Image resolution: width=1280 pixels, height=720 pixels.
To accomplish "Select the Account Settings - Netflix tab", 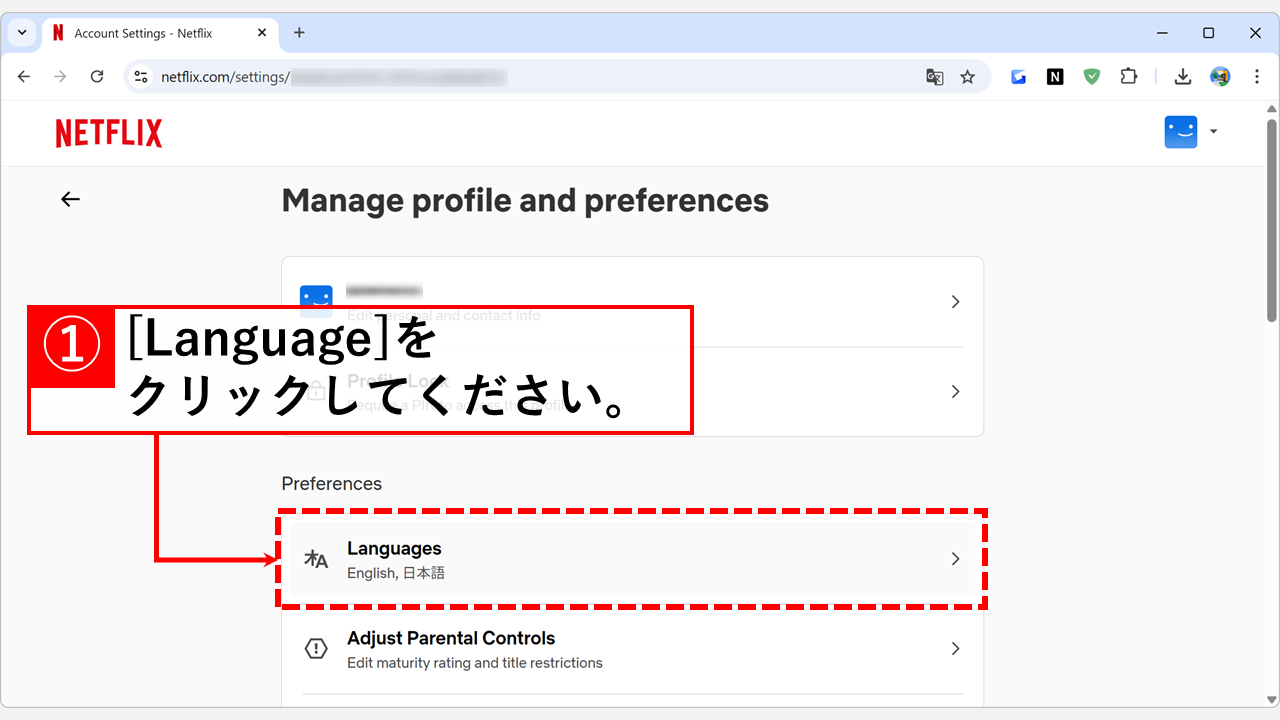I will coord(159,33).
